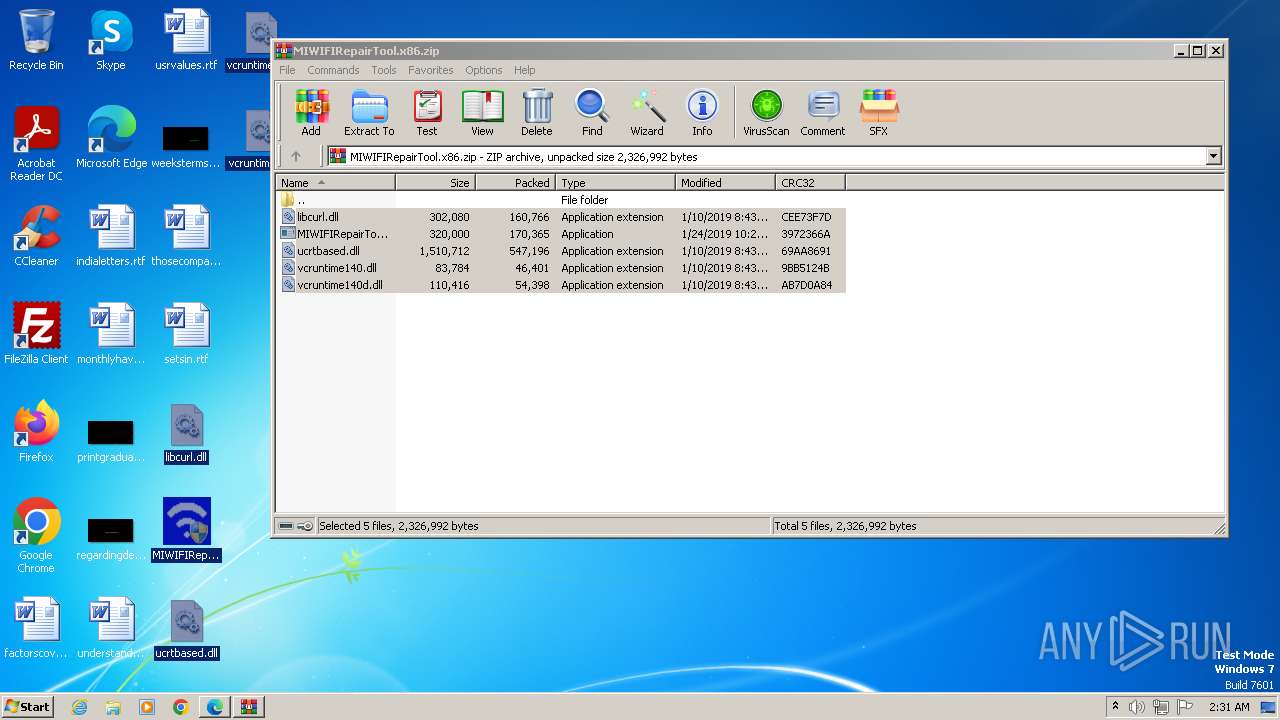
Task: Select setsin.rtf on the desktop
Action: coord(186,335)
